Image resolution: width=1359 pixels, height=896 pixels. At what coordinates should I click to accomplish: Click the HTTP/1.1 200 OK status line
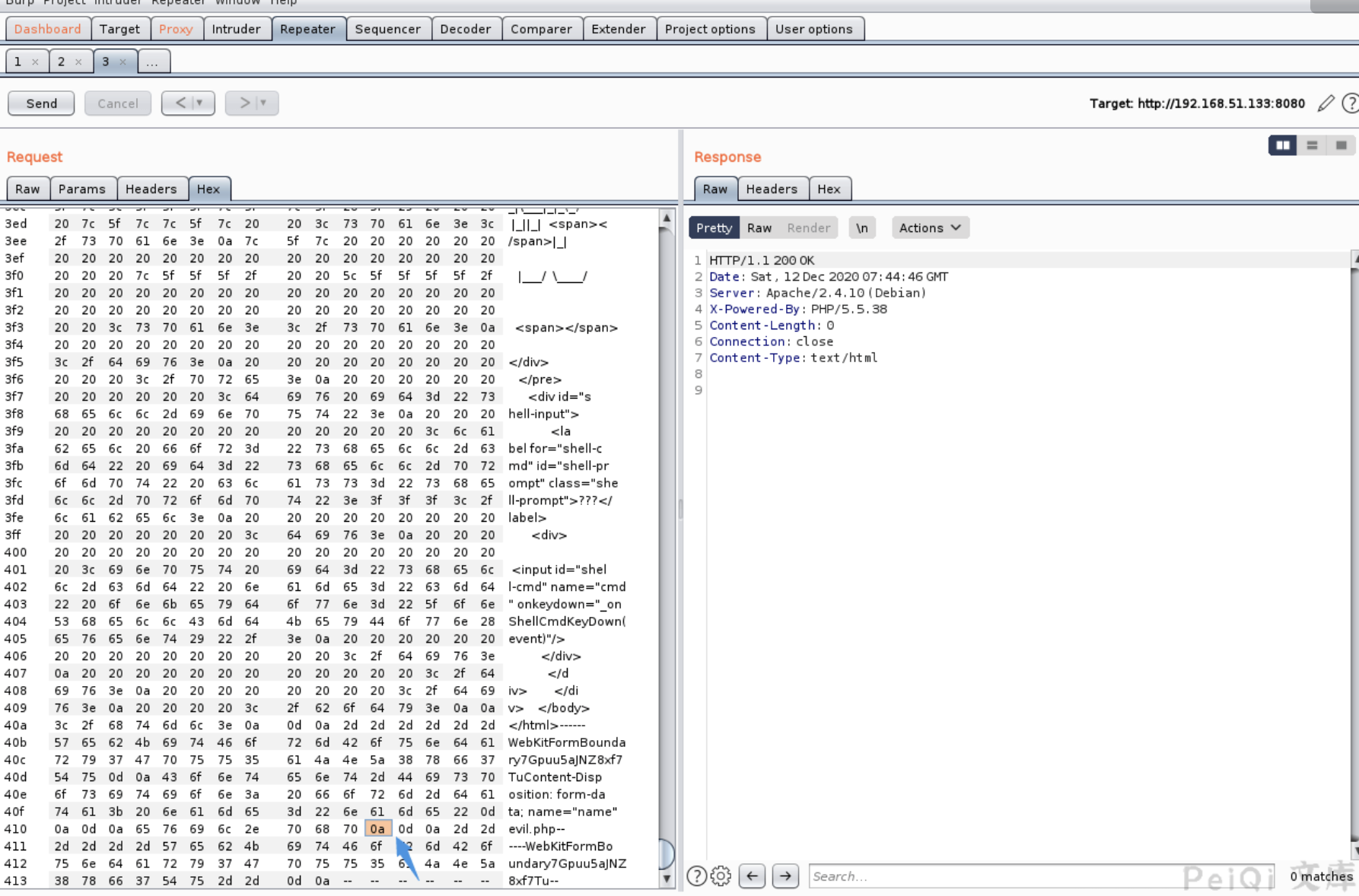762,260
